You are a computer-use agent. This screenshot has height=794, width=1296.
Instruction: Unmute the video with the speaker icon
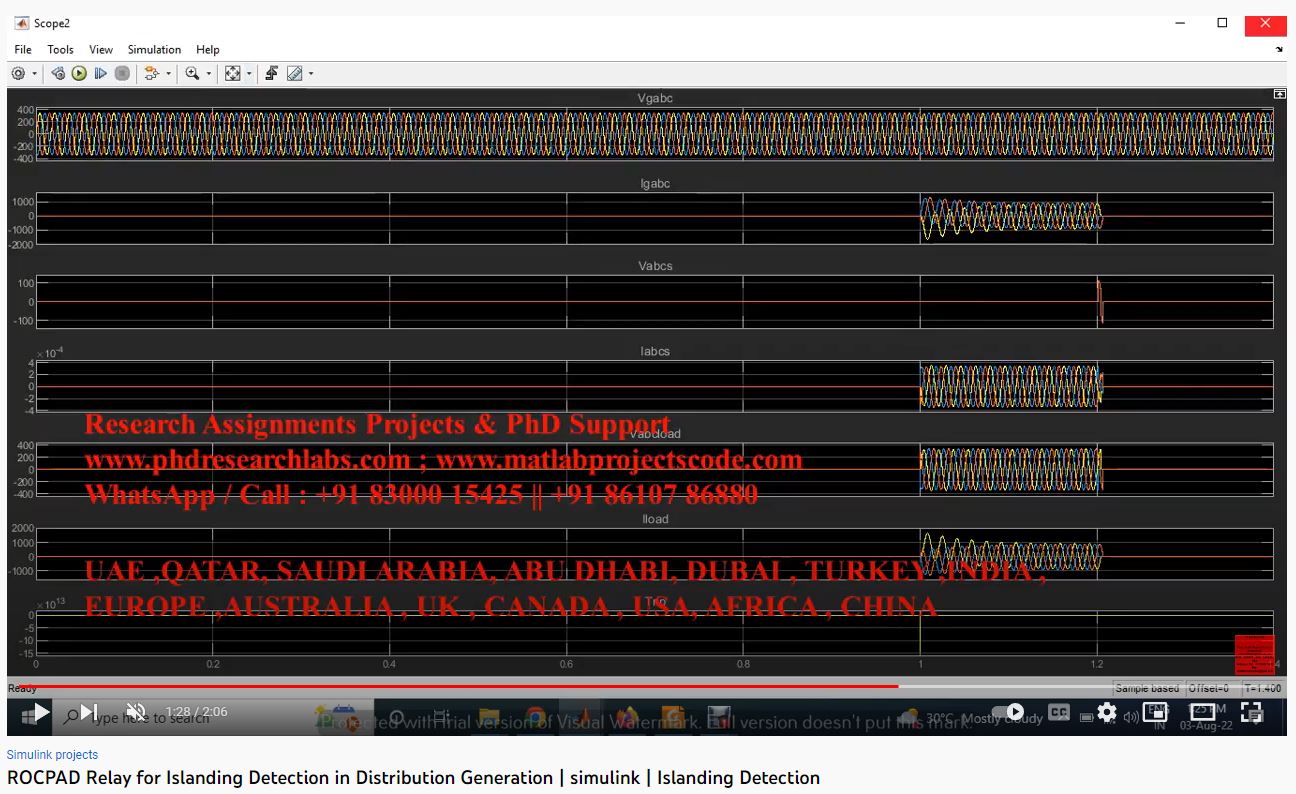(136, 712)
